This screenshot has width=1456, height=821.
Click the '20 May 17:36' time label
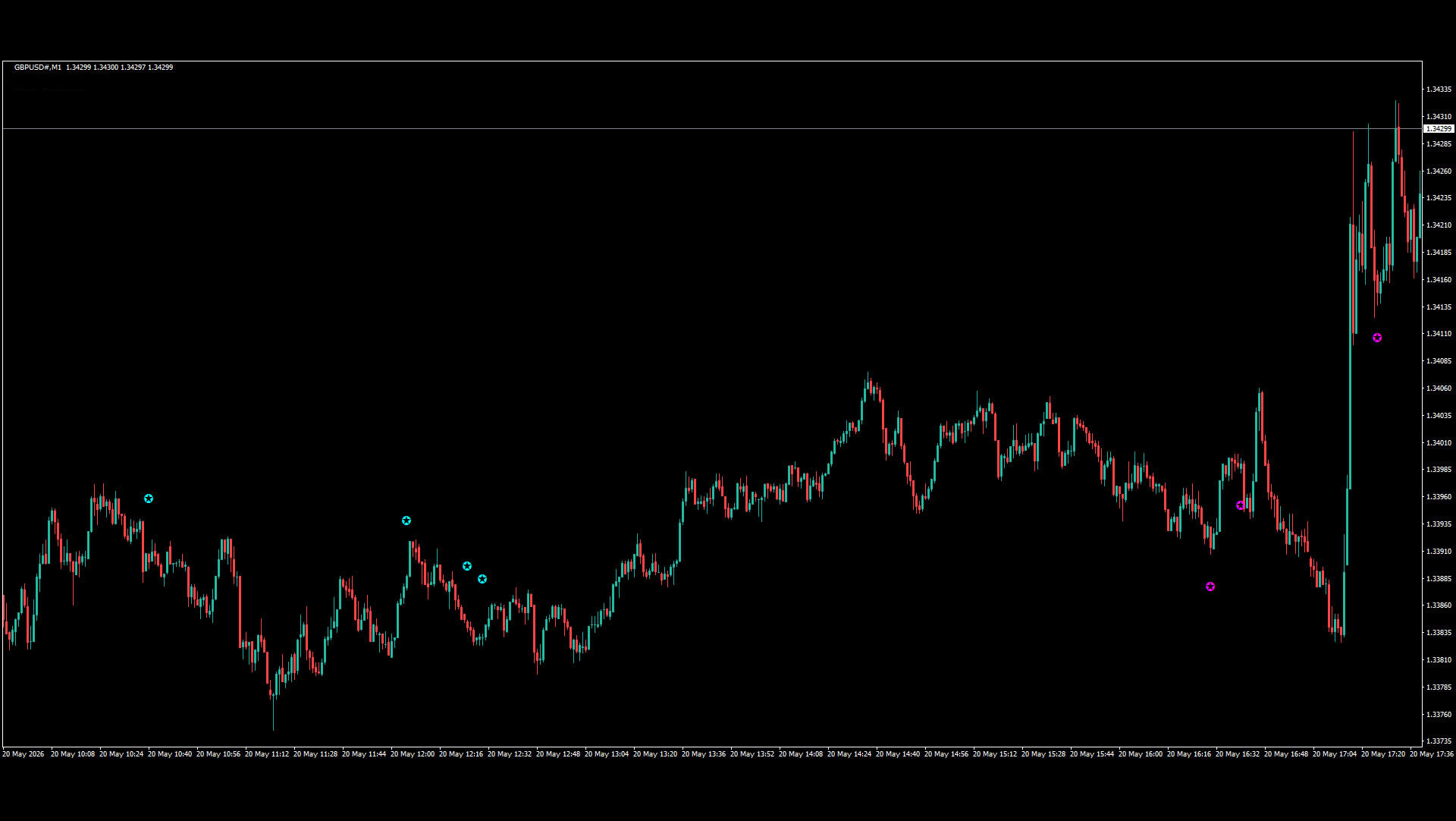coord(1432,754)
